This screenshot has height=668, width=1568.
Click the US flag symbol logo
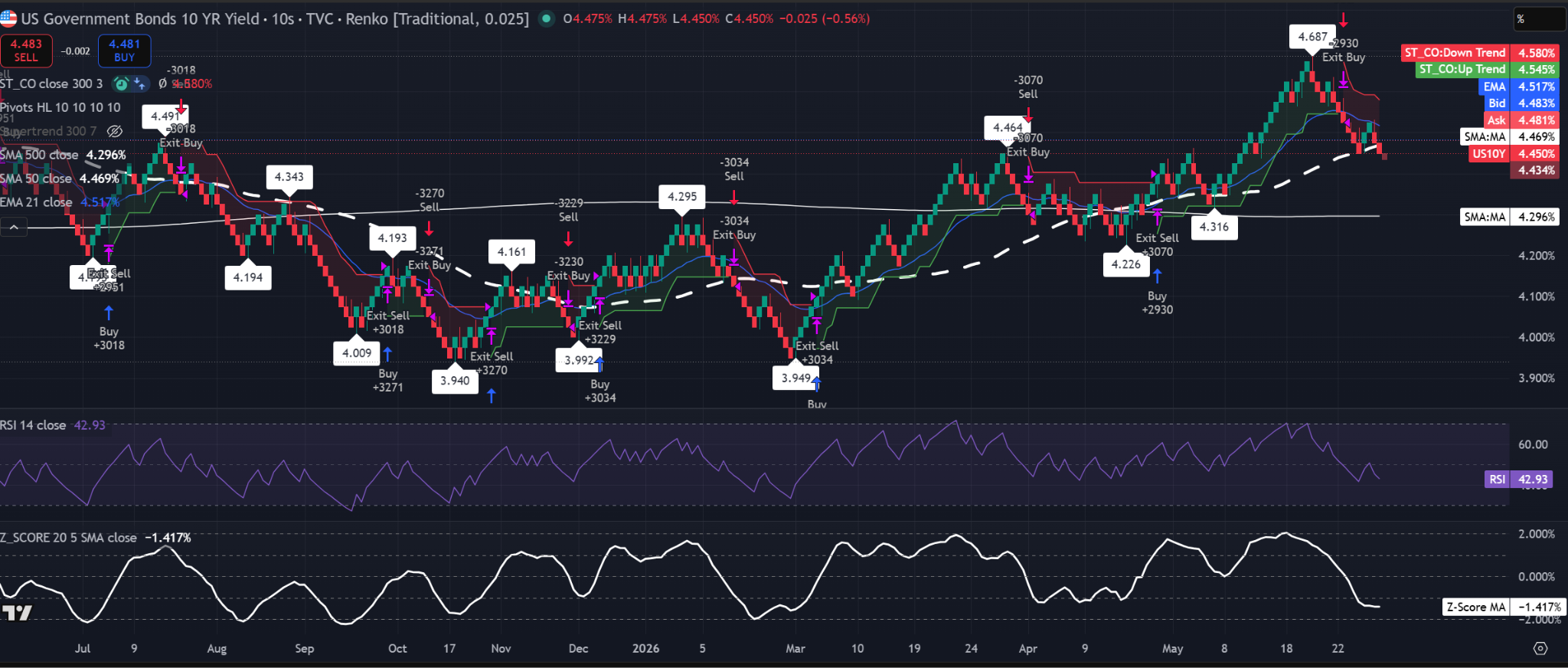click(x=8, y=18)
